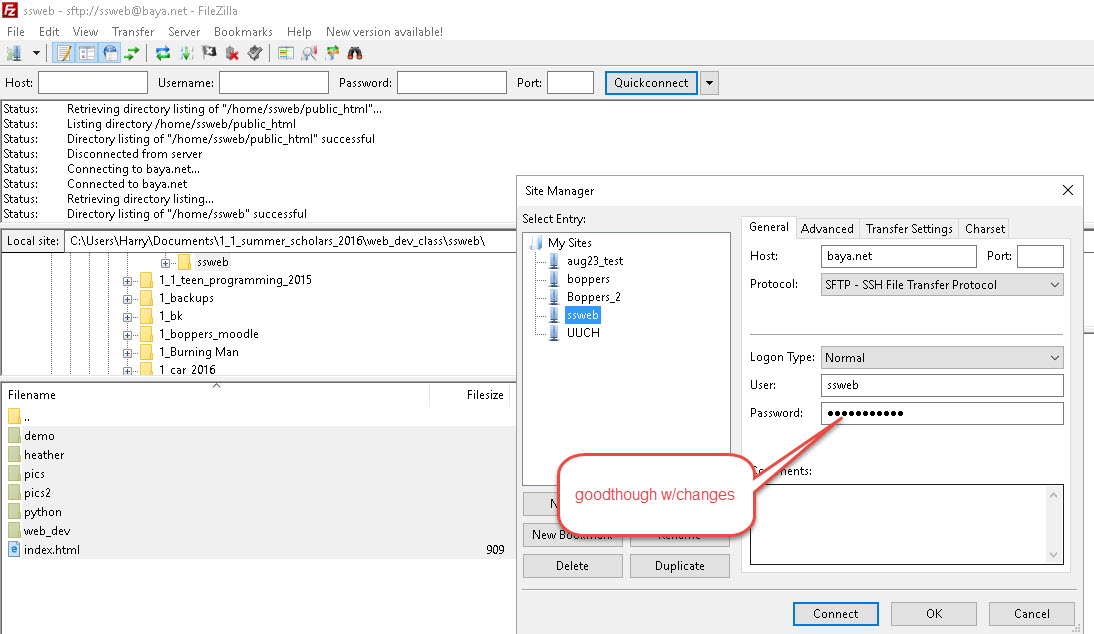Screen dimensions: 1094x634
Task: Open the Quickconnect history dropdown arrow
Action: (710, 83)
